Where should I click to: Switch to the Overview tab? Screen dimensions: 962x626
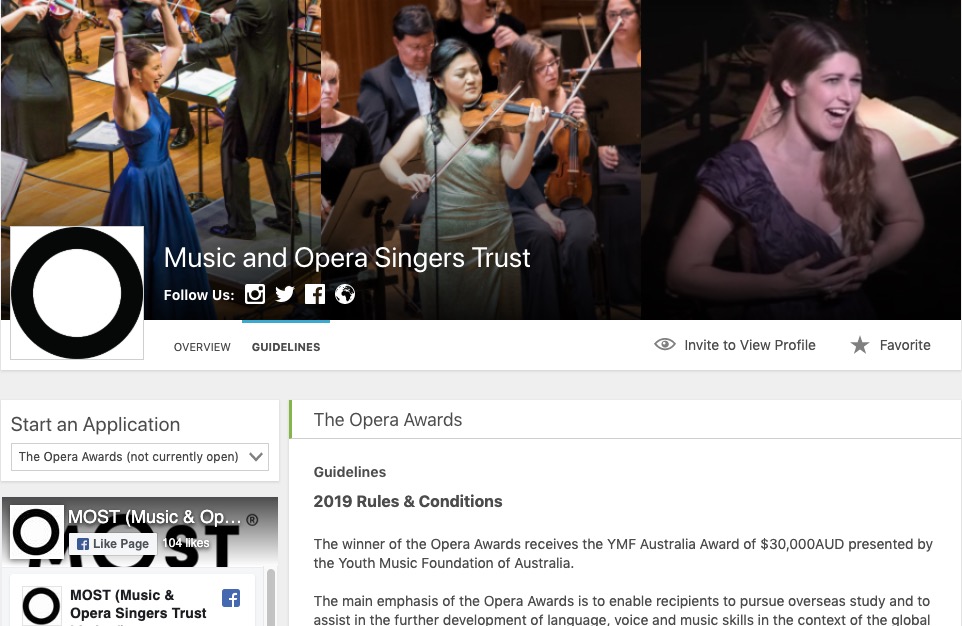pyautogui.click(x=202, y=347)
